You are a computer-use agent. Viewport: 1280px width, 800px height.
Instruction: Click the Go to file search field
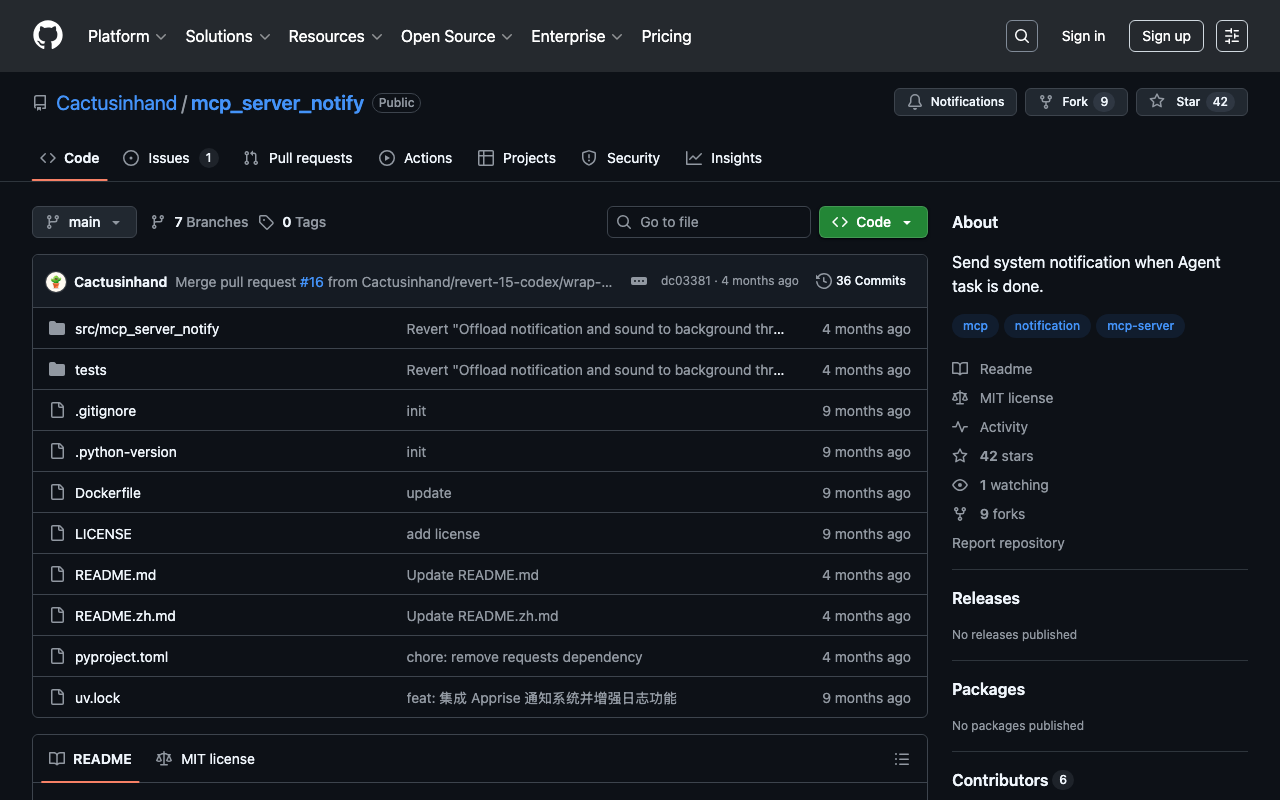coord(708,222)
